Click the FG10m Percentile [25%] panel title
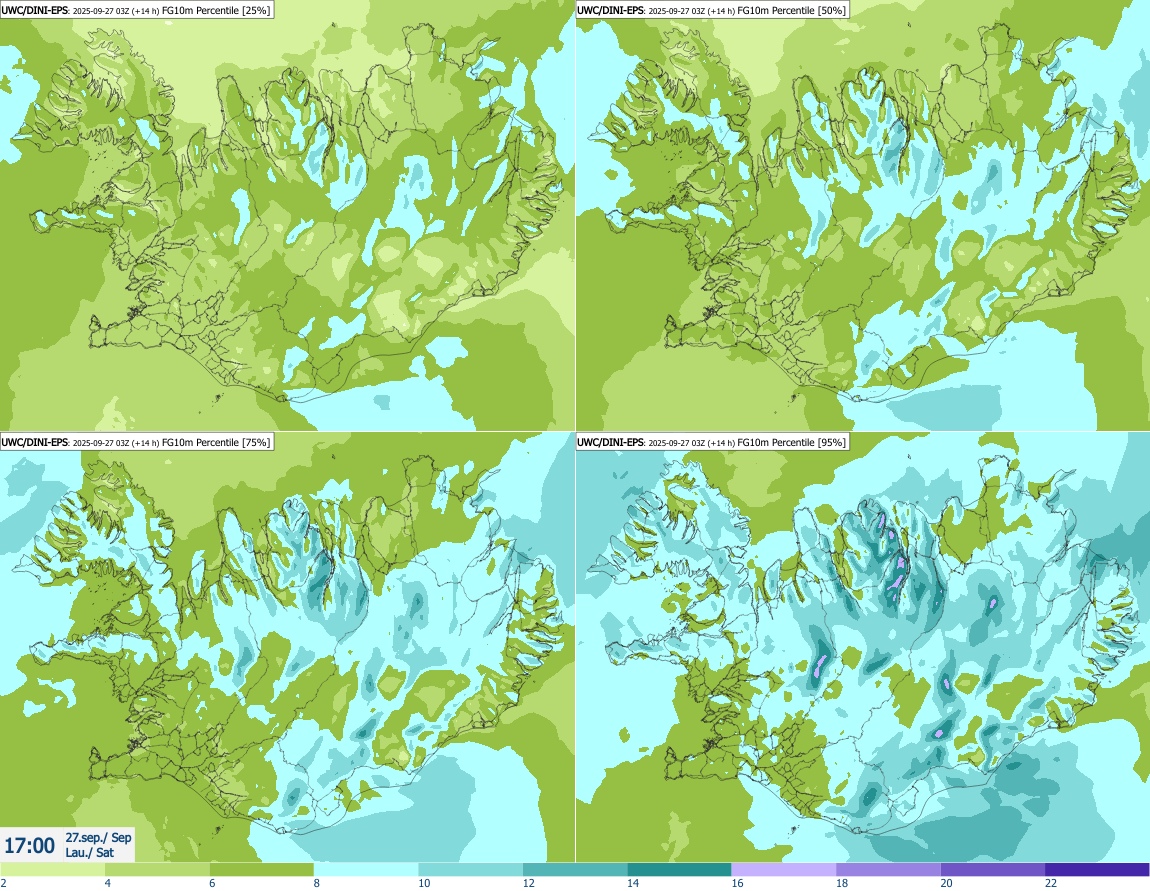 pos(136,10)
